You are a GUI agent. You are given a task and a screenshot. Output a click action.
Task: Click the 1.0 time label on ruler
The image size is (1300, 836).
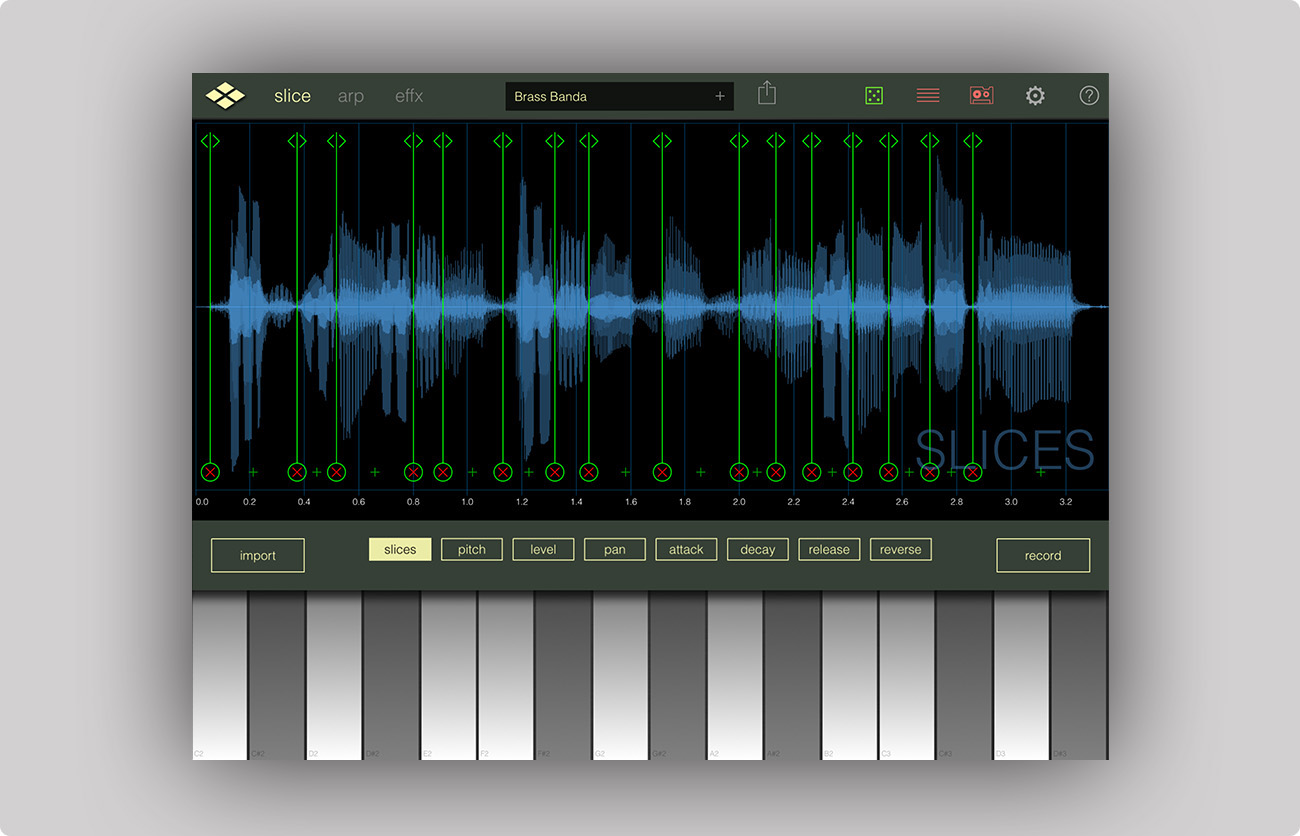pos(467,502)
